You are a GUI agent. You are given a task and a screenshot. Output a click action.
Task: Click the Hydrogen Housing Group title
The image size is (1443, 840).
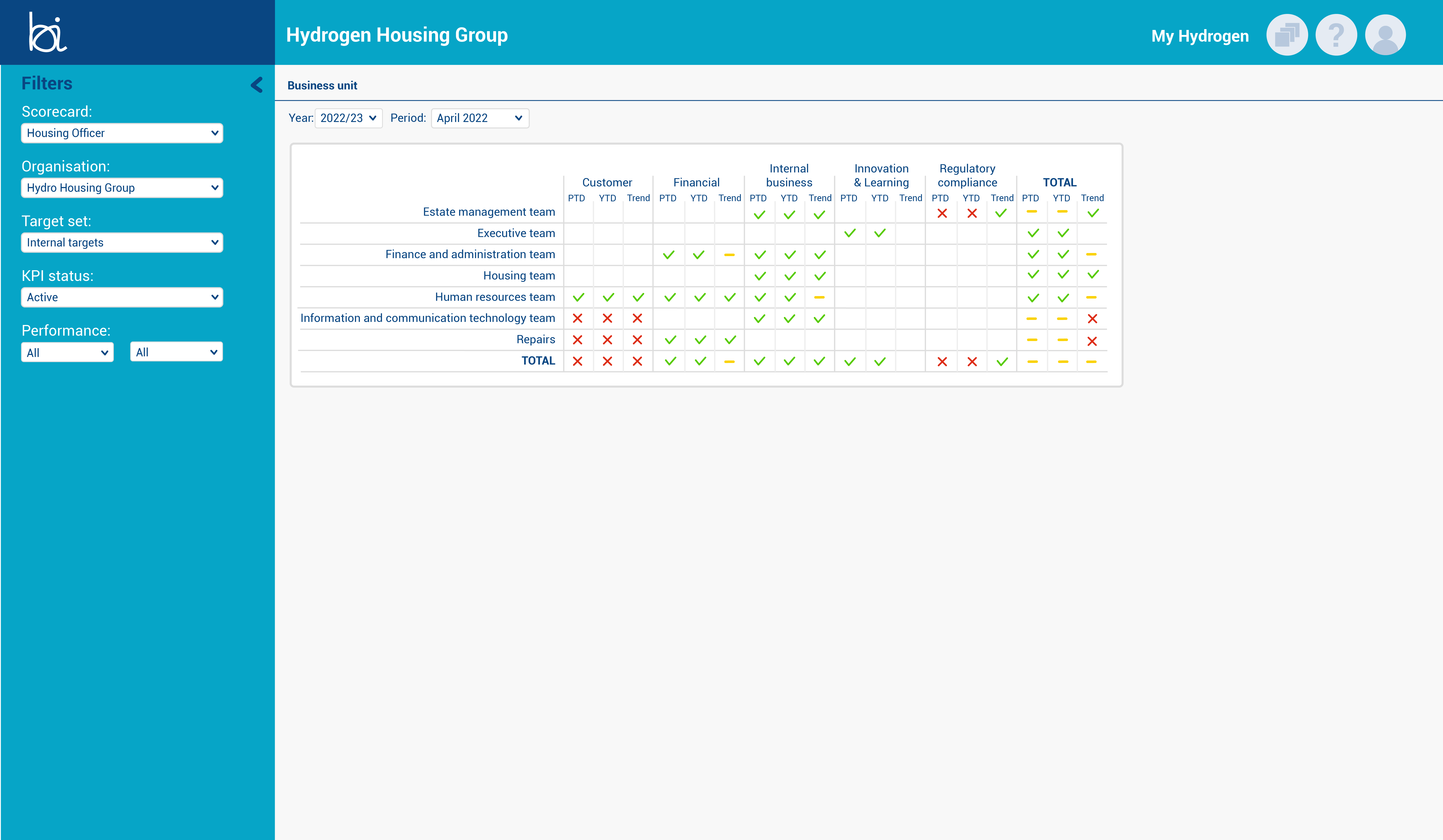pos(397,35)
